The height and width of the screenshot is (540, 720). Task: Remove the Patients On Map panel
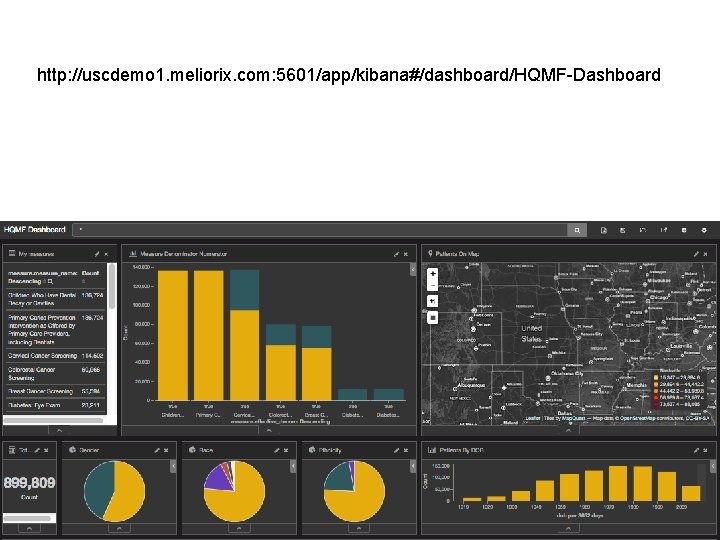coord(705,253)
